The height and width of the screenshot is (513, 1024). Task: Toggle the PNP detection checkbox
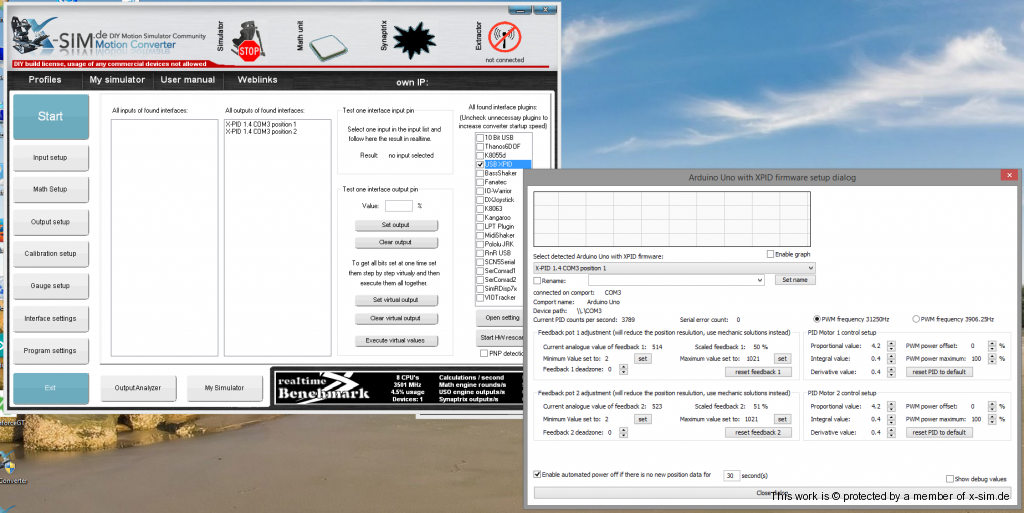(x=484, y=353)
